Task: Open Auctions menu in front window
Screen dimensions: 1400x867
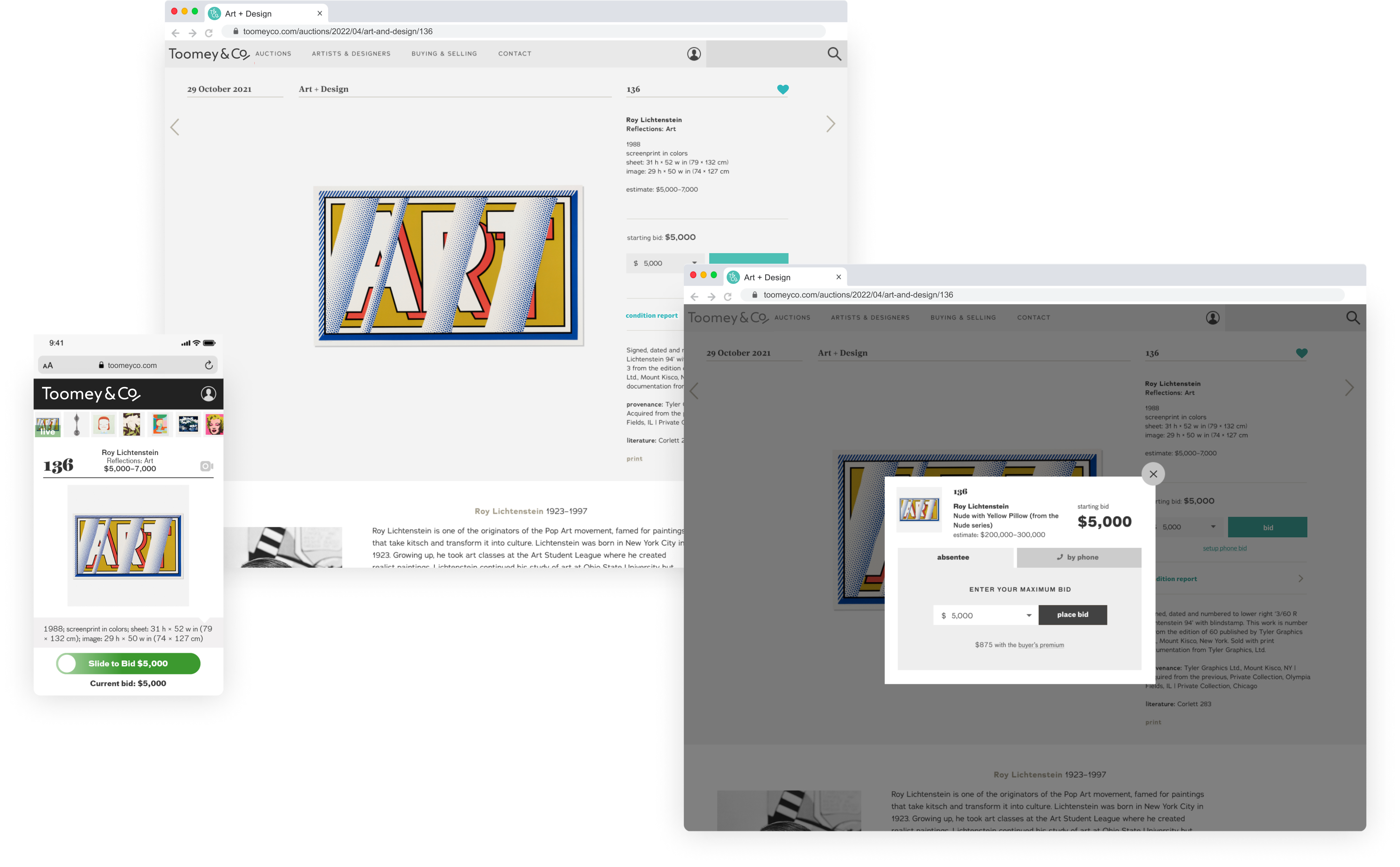Action: pyautogui.click(x=792, y=318)
